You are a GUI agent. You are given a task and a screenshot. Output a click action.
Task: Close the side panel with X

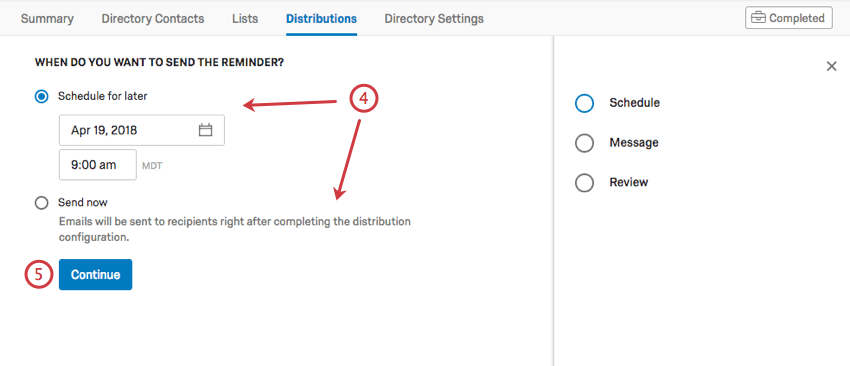[x=831, y=66]
